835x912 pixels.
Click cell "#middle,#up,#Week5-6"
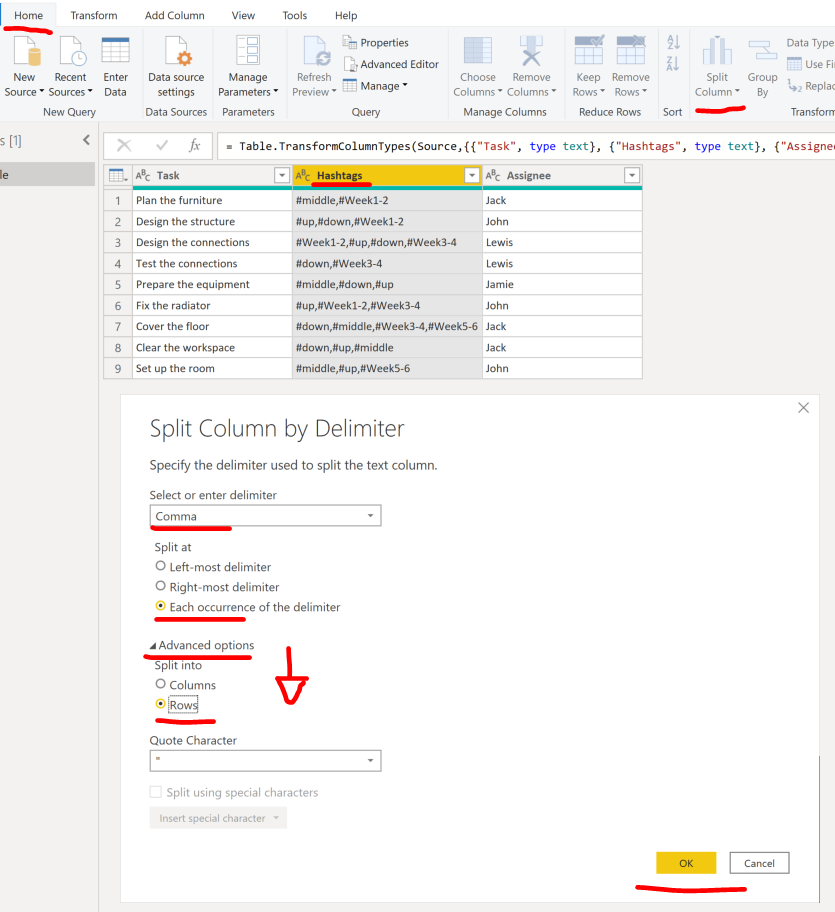[x=387, y=368]
